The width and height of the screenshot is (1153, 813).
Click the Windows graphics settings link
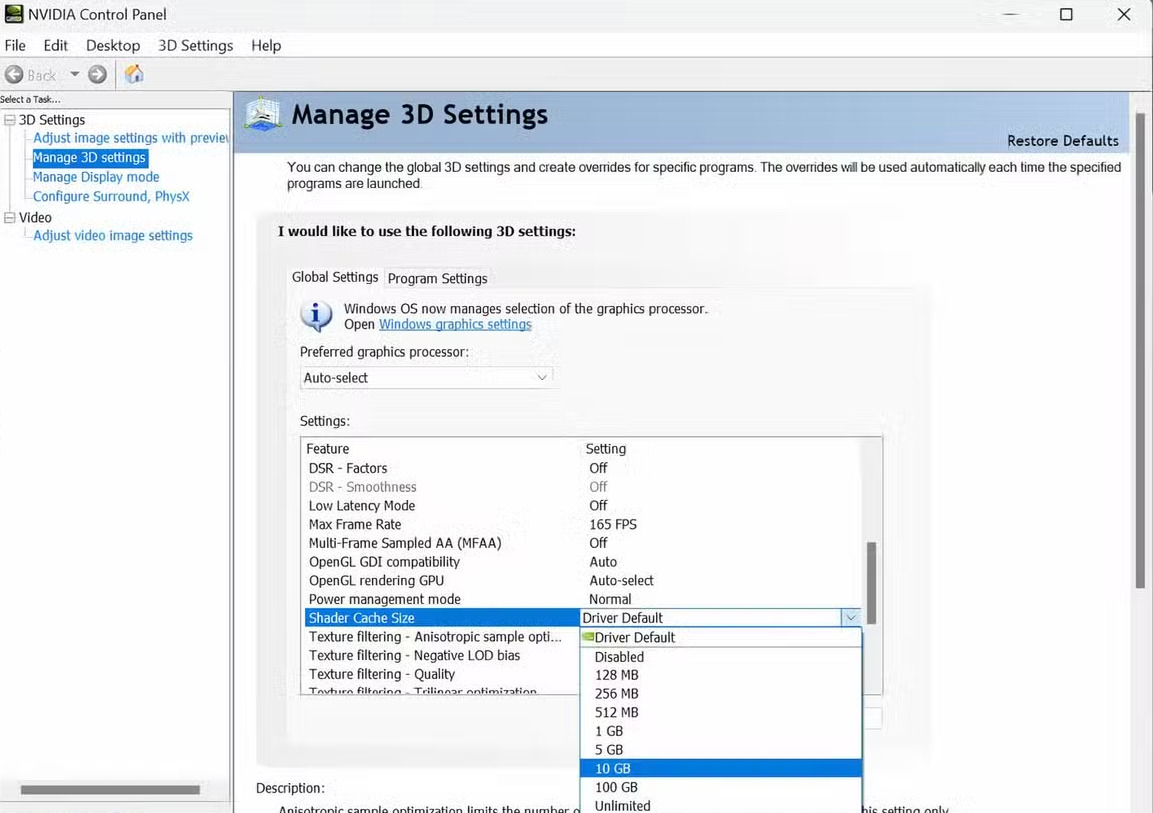pyautogui.click(x=455, y=324)
